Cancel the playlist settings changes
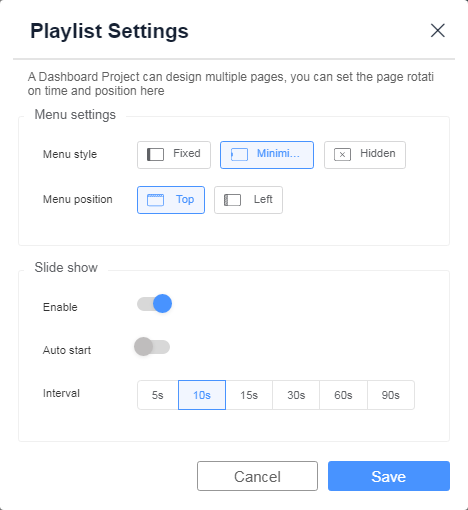 [x=257, y=476]
